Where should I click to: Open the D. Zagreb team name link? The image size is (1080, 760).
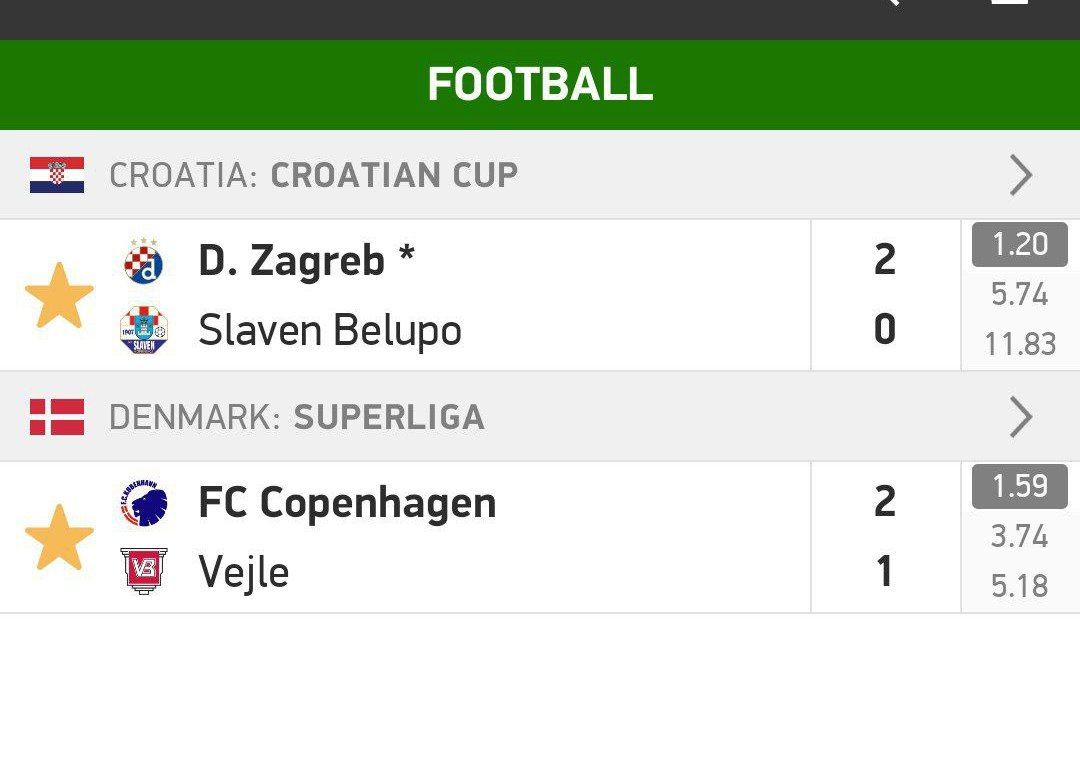pos(292,262)
